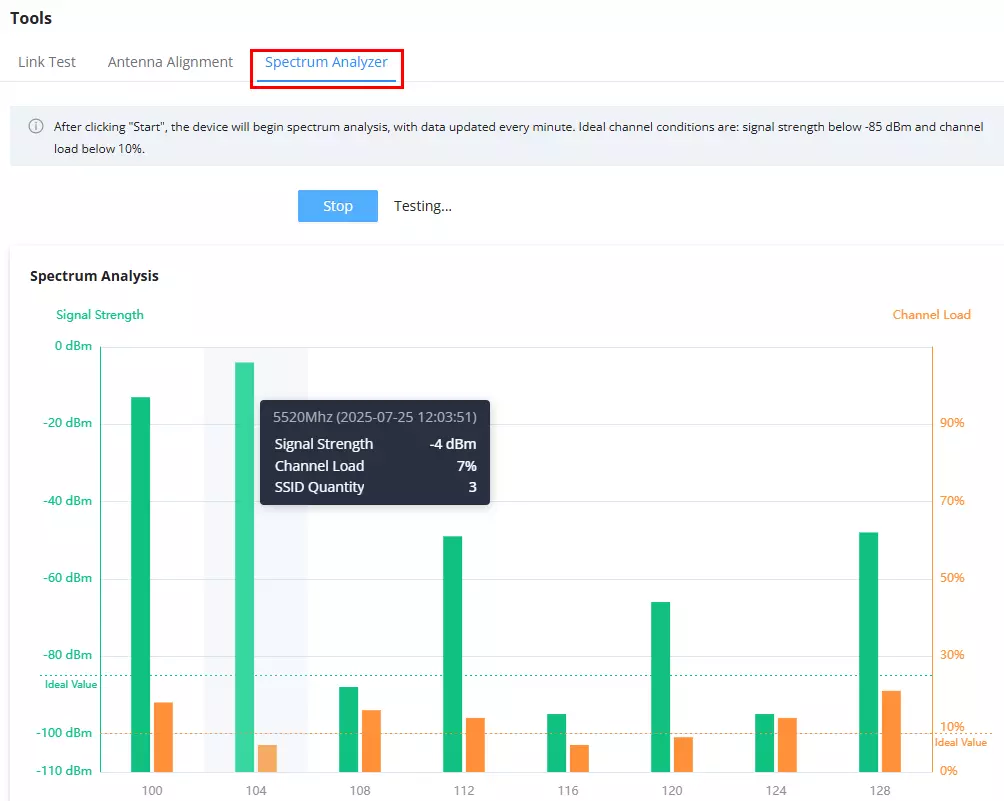Click the 0 dBm axis tick label
1004x801 pixels.
point(73,346)
